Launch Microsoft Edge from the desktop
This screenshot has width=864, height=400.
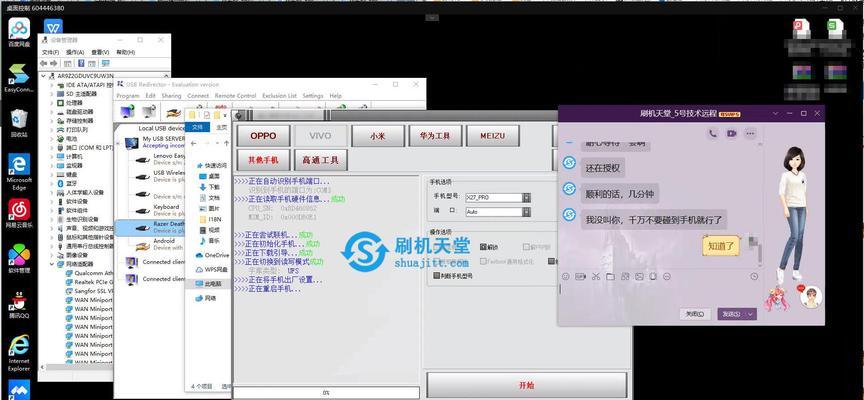point(19,171)
